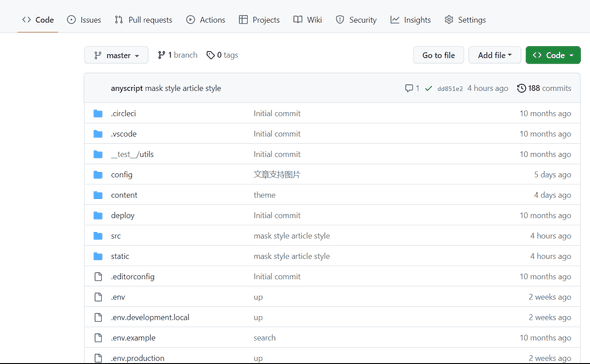590x364 pixels.
Task: Open up commit message in .env row
Action: 258,297
